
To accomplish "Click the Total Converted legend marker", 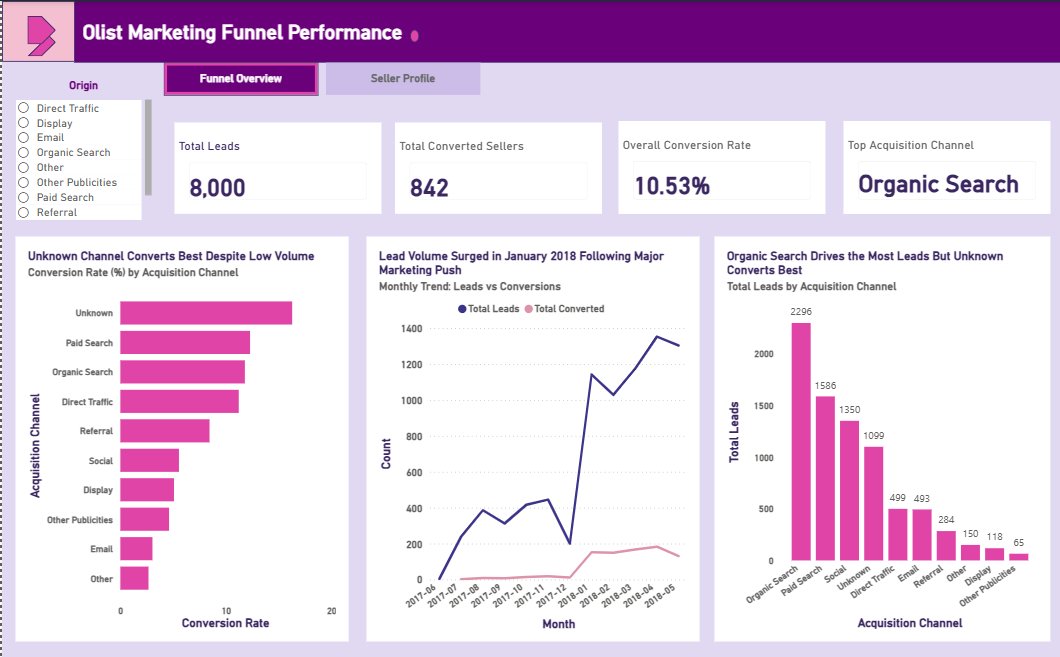I will pyautogui.click(x=529, y=309).
